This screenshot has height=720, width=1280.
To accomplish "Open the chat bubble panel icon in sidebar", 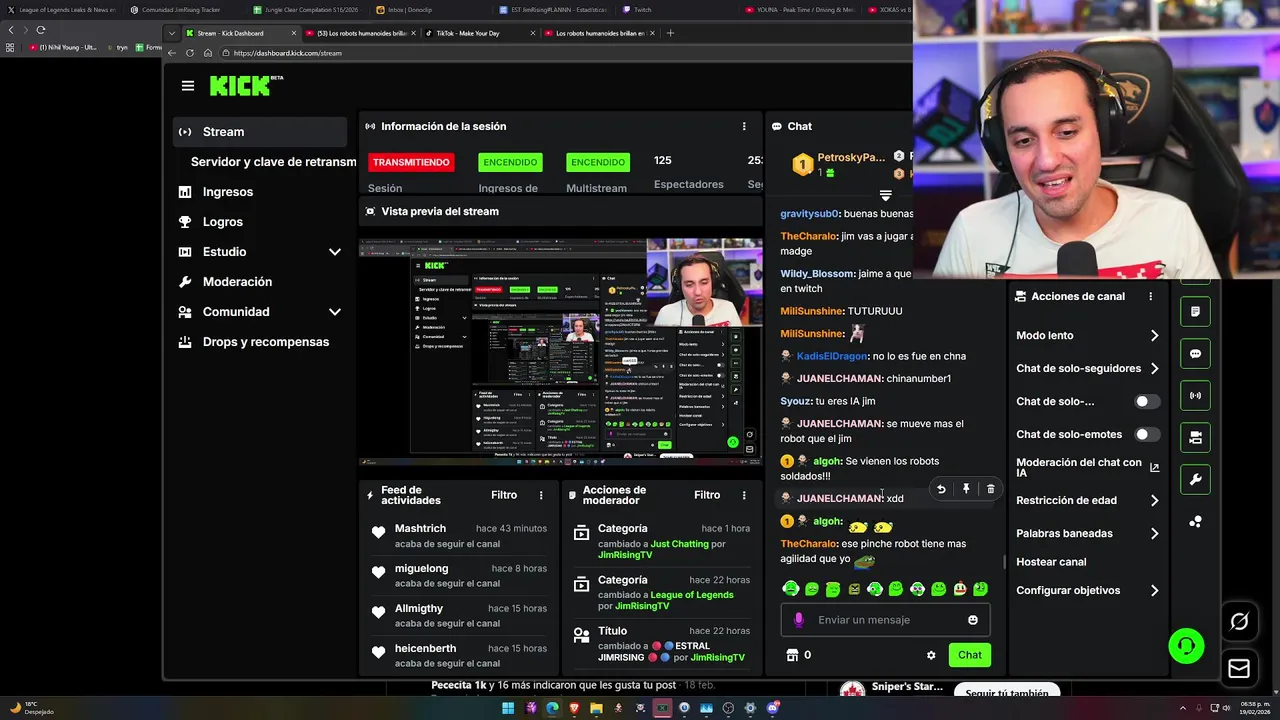I will (x=1195, y=354).
